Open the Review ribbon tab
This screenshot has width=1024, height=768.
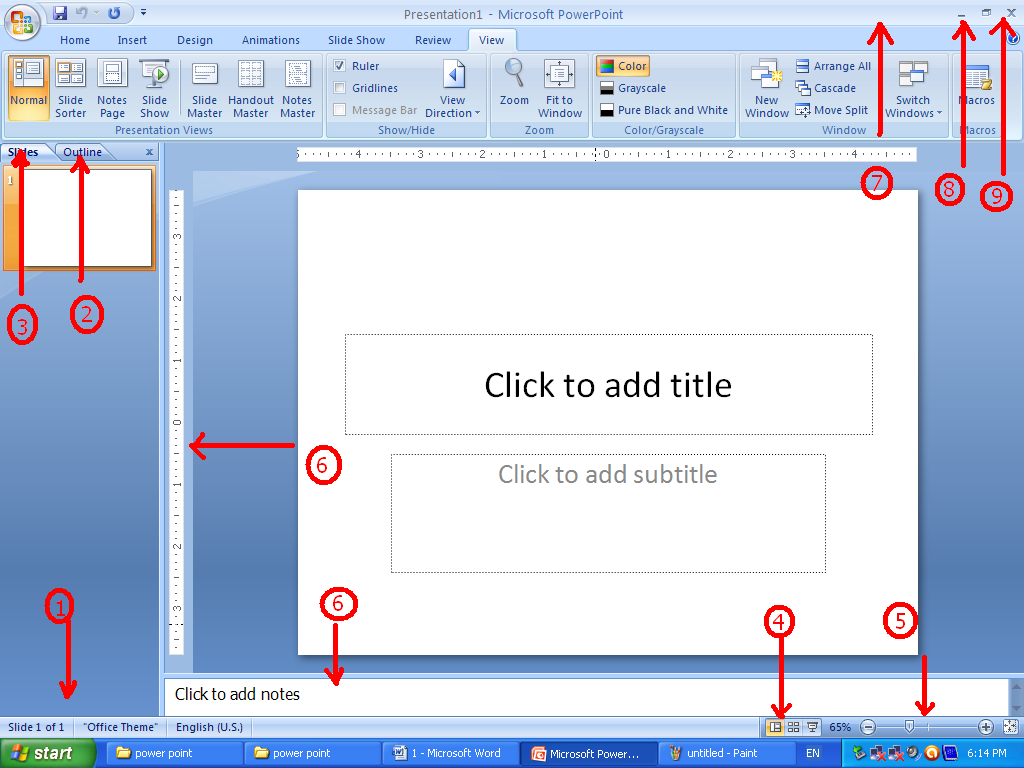click(x=433, y=40)
